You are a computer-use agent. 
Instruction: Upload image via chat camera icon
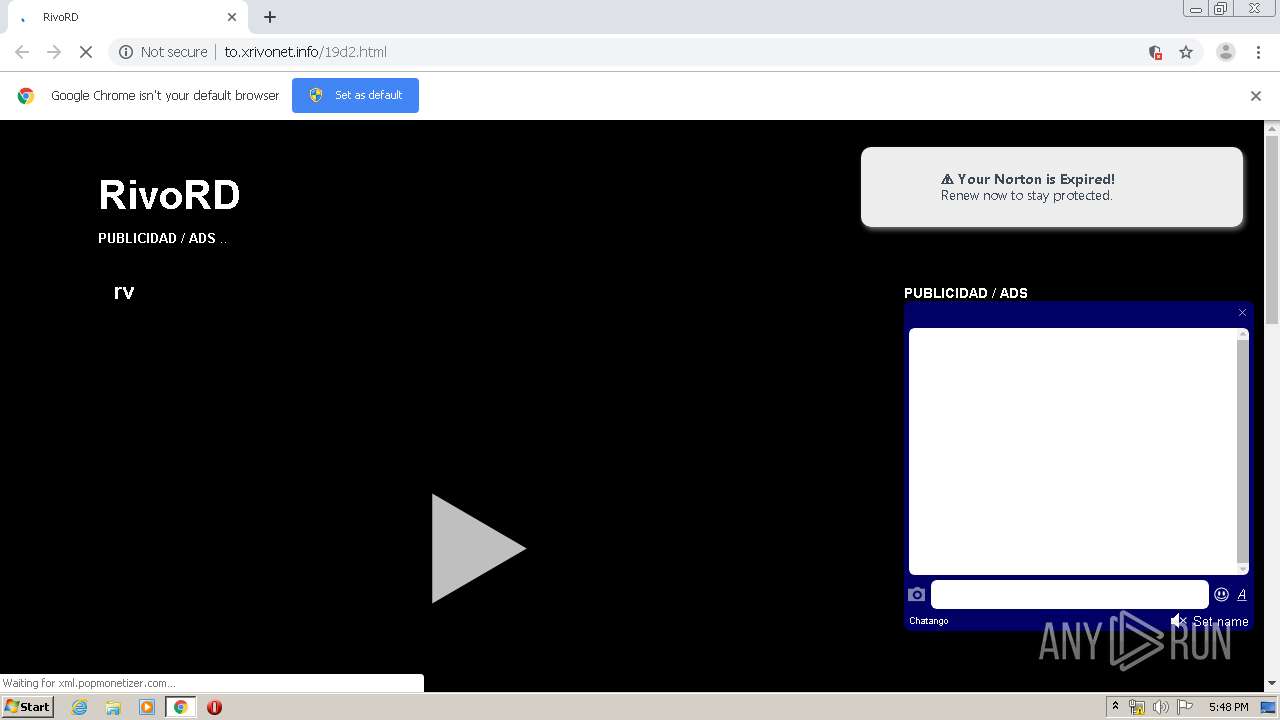[916, 594]
